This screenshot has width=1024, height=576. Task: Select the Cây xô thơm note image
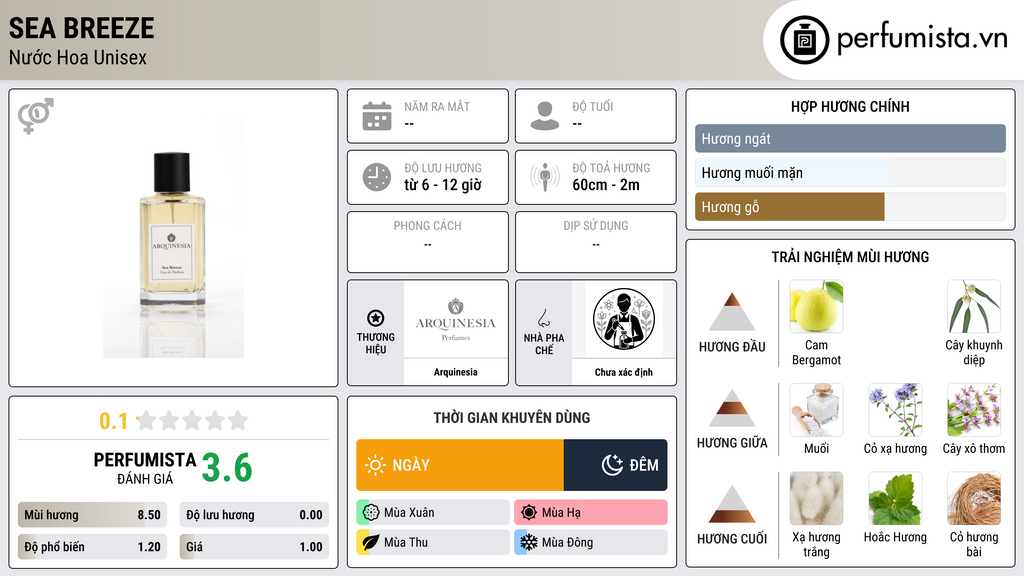(974, 410)
